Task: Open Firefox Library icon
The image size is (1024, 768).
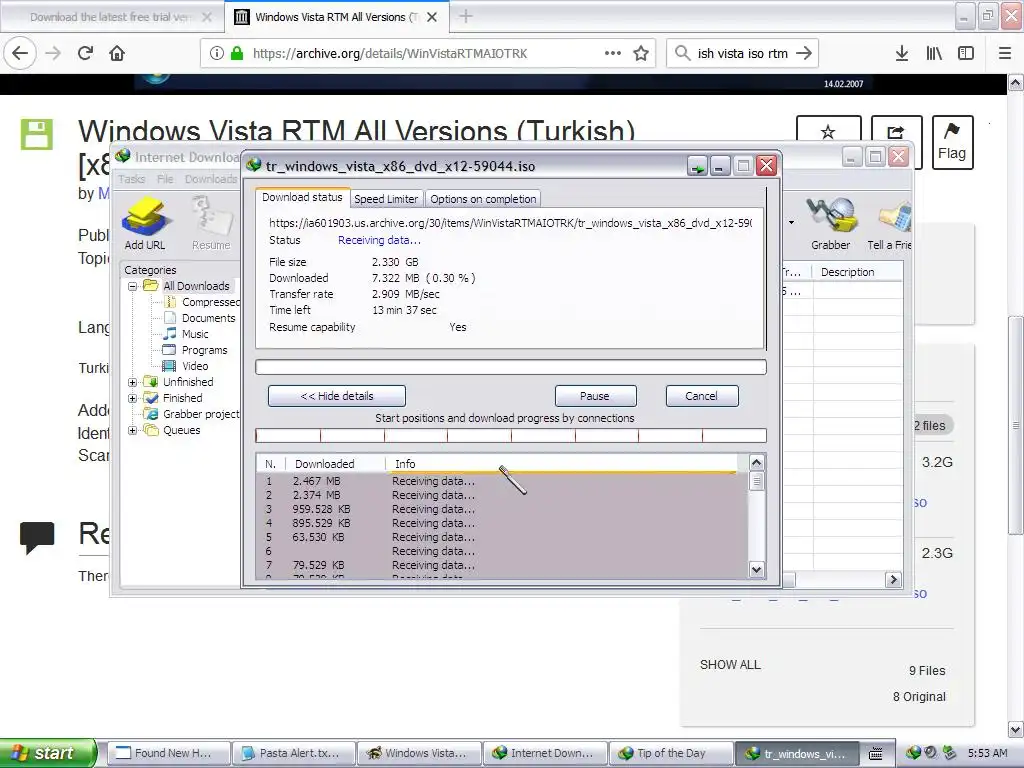Action: tap(934, 53)
